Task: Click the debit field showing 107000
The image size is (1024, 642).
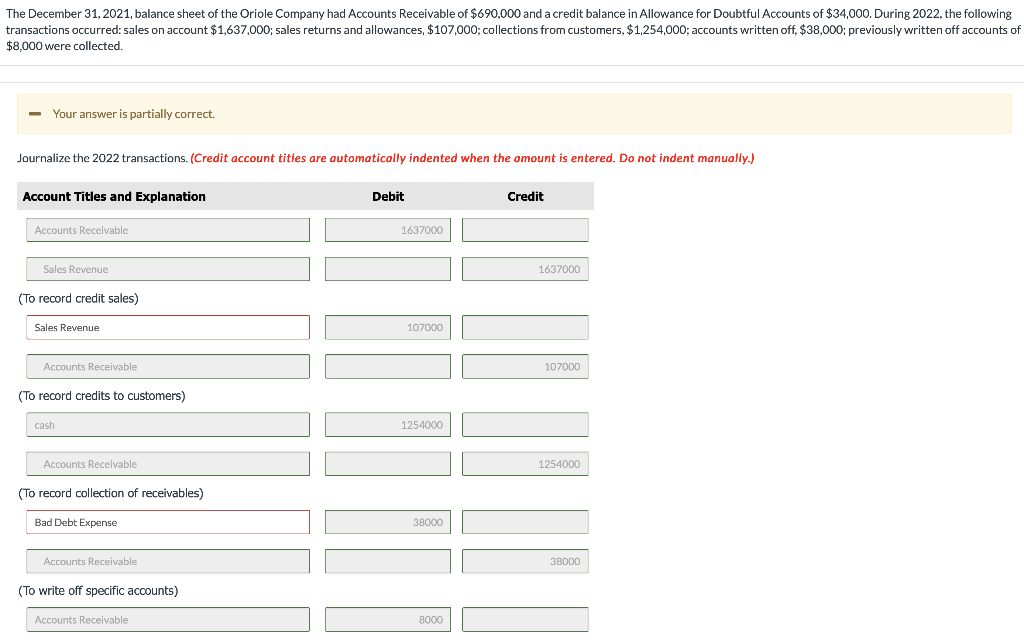Action: [388, 327]
